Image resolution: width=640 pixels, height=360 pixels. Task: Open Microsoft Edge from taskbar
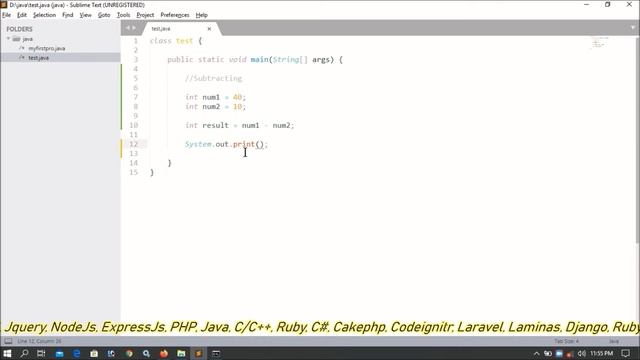click(76, 353)
